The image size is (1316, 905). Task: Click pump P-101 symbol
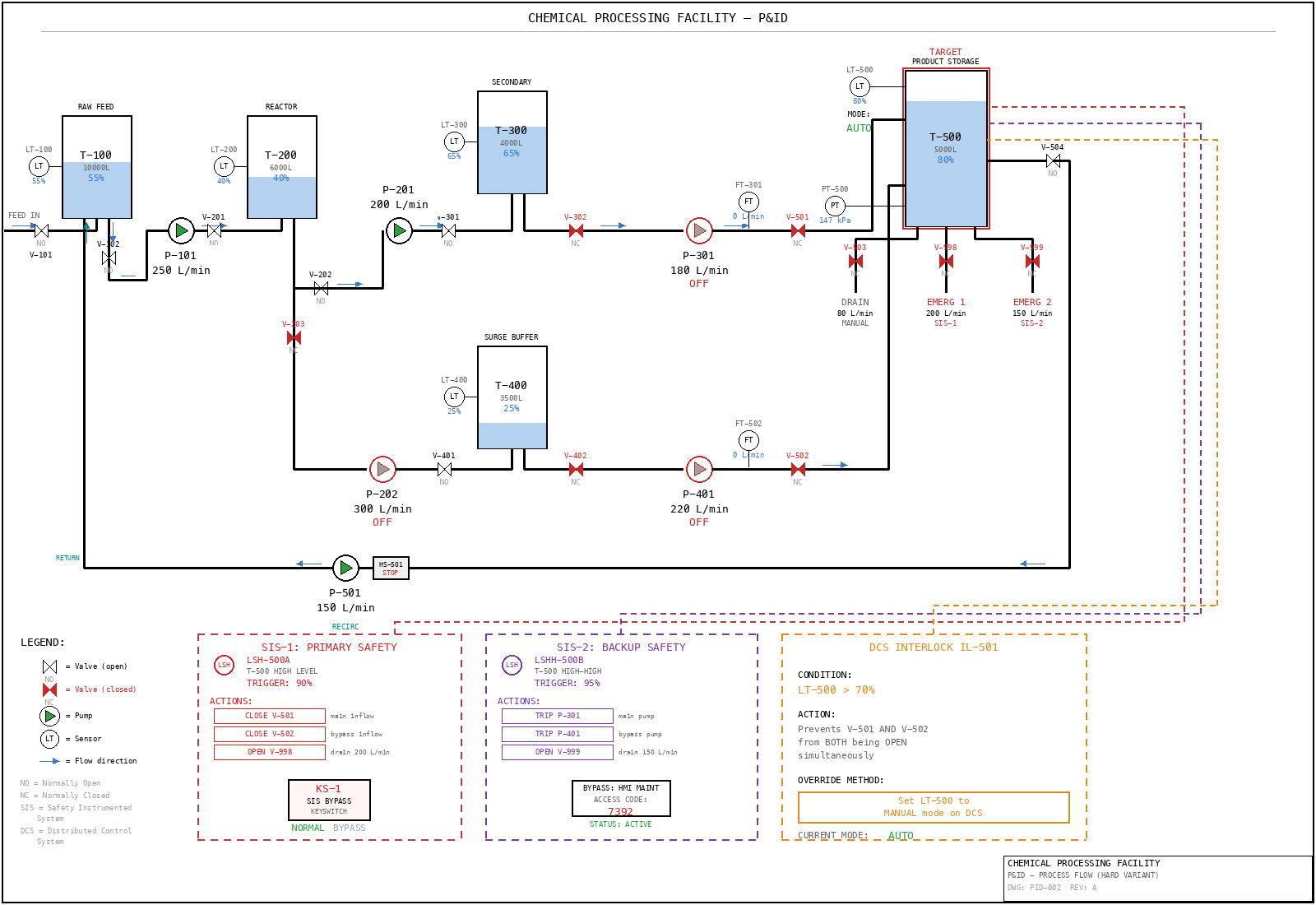[x=181, y=231]
